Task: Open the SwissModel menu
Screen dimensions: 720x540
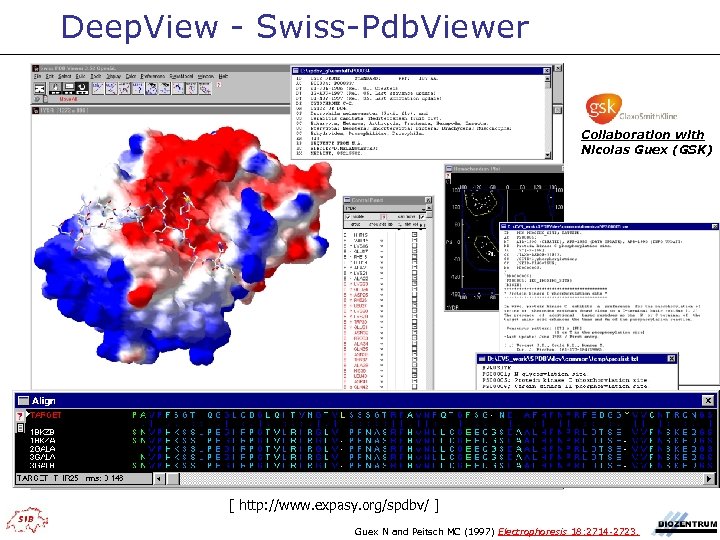Action: pyautogui.click(x=181, y=76)
